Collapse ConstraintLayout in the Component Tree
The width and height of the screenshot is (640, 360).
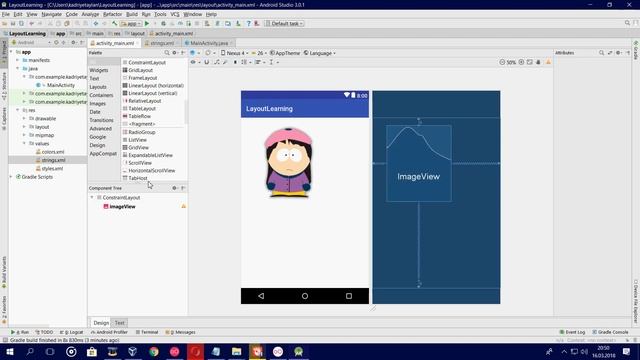(92, 198)
